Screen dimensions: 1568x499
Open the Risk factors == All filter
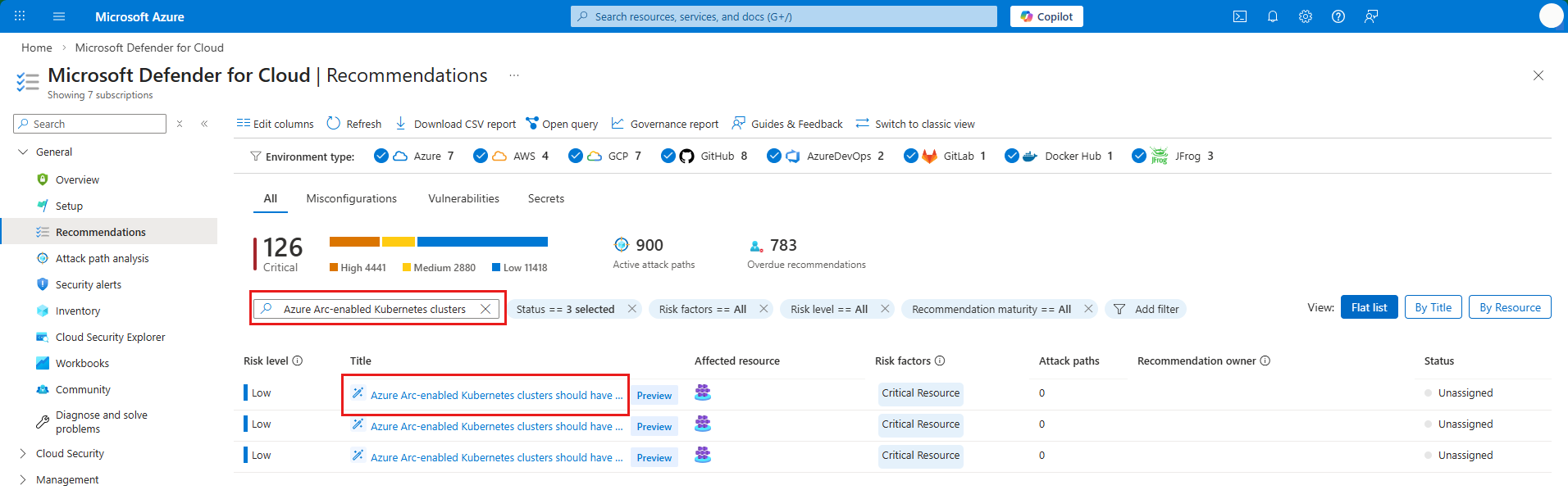click(x=703, y=309)
